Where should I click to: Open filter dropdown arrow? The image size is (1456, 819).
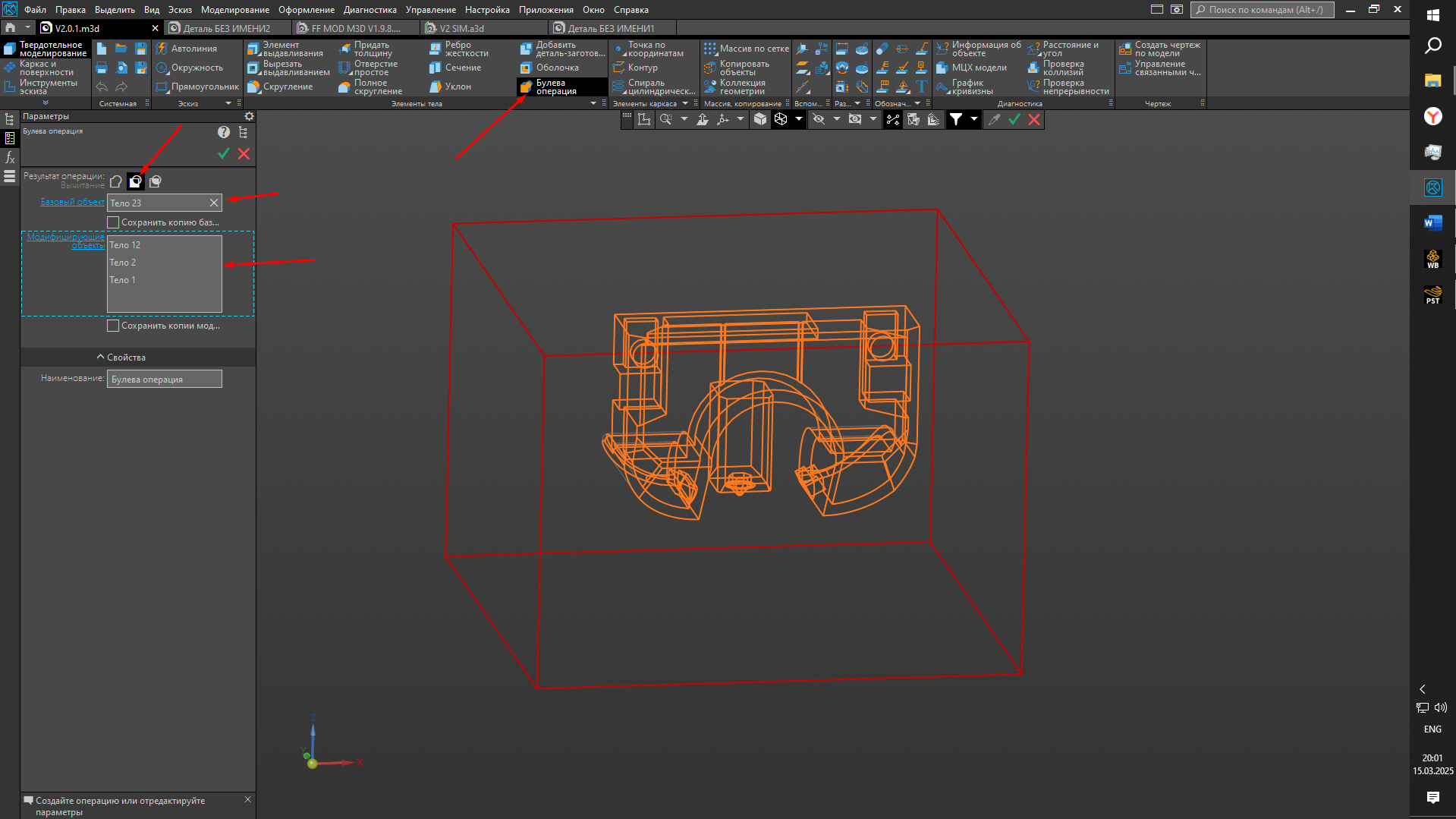click(x=974, y=119)
